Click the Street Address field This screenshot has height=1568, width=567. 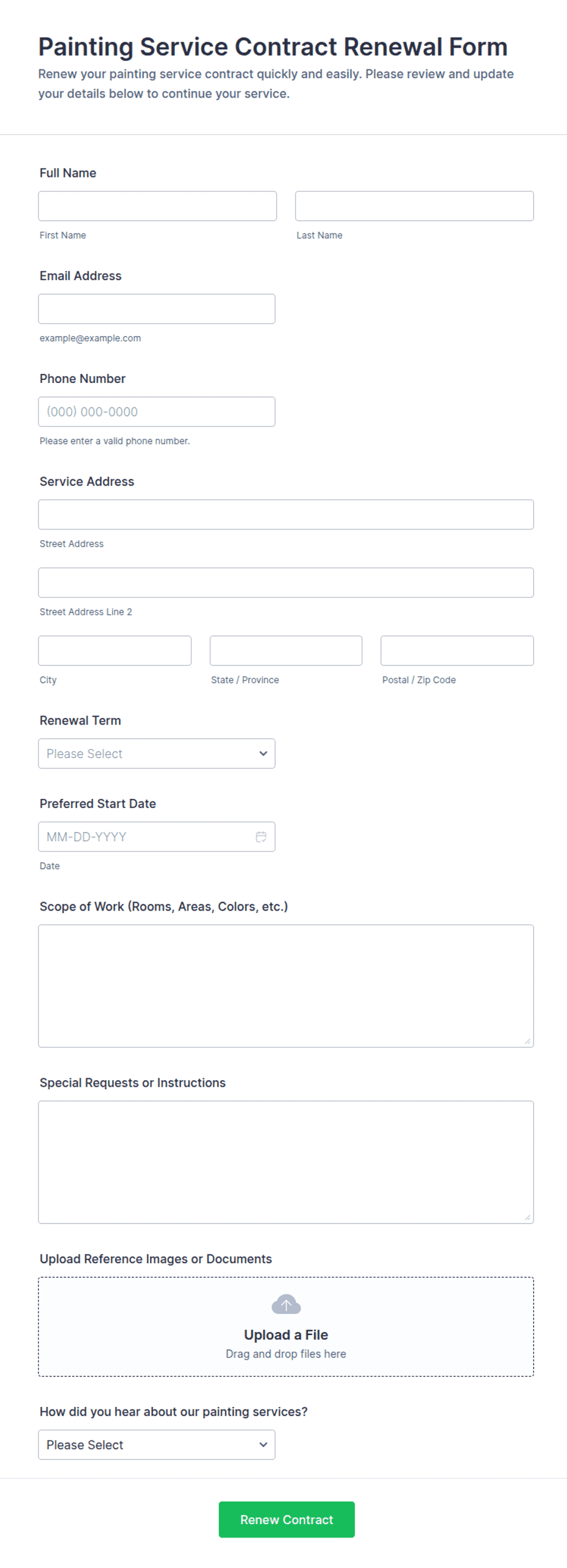coord(286,514)
